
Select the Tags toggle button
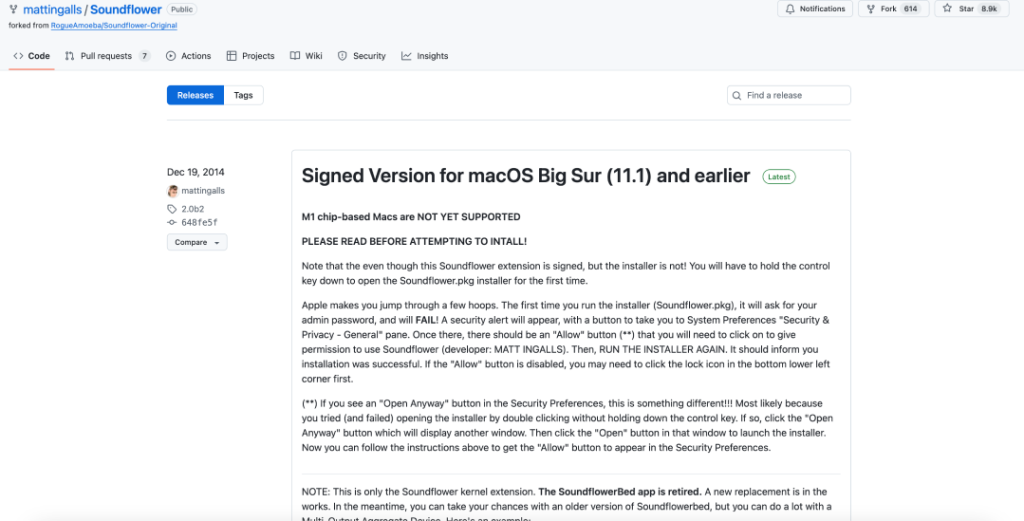244,95
